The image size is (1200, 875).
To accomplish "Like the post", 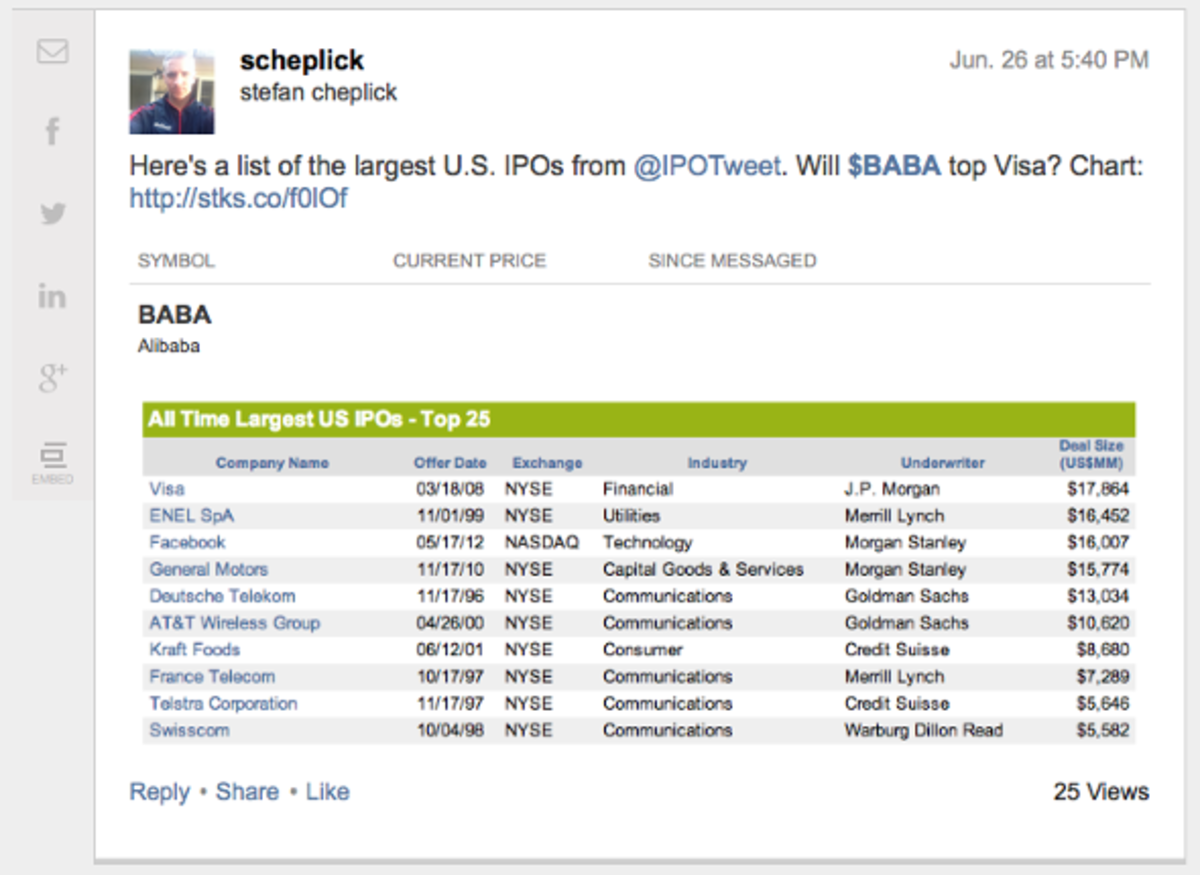I will [x=328, y=792].
